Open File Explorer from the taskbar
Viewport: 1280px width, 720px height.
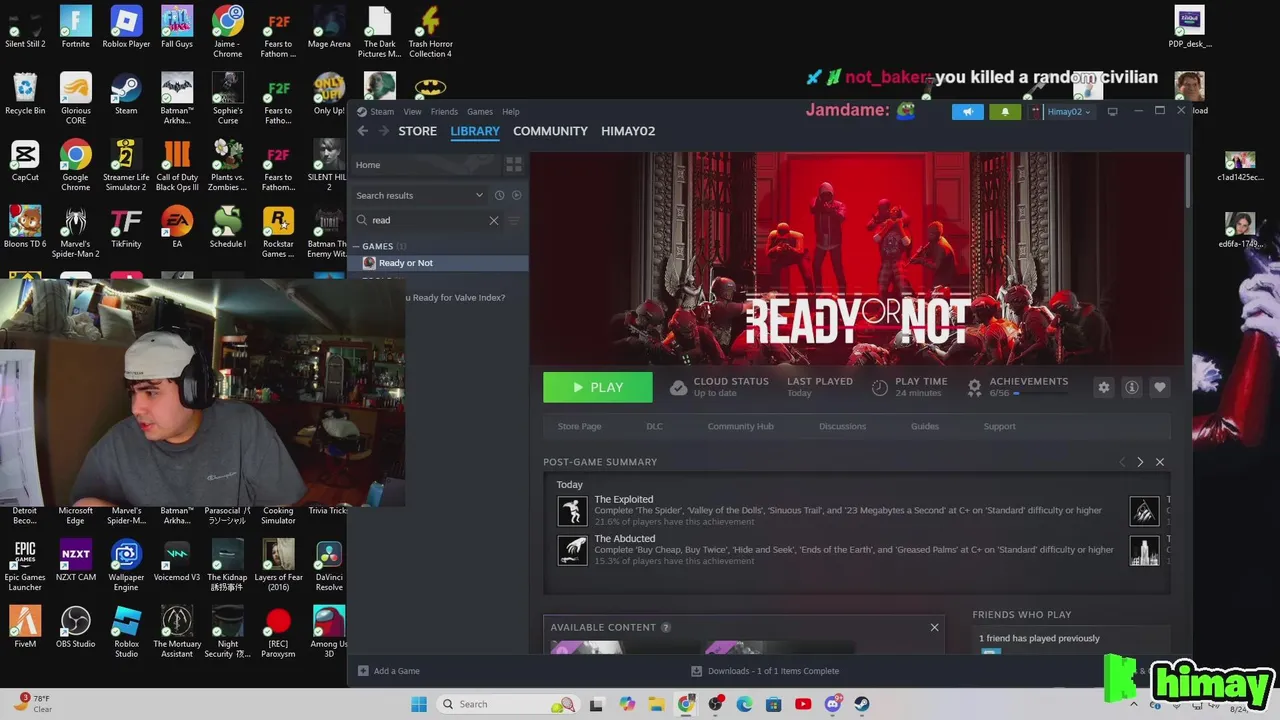657,704
